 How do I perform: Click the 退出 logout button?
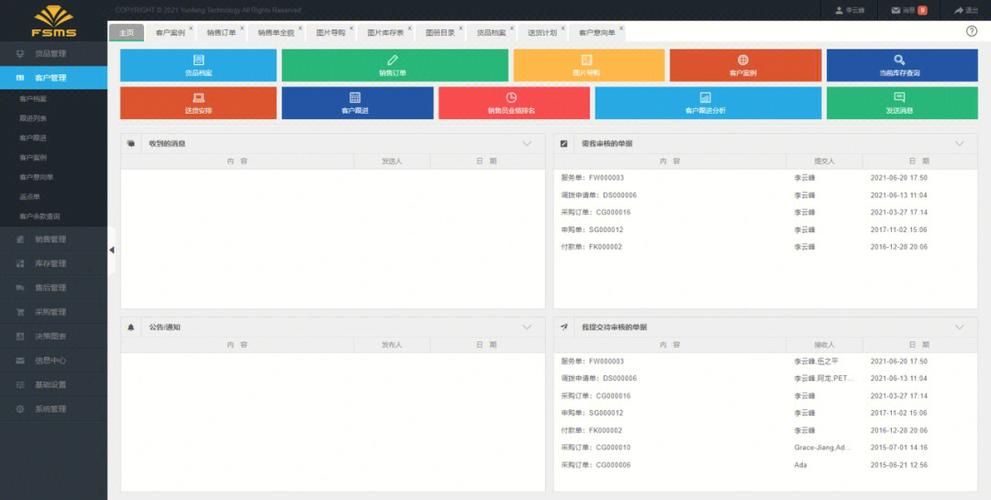(x=967, y=10)
